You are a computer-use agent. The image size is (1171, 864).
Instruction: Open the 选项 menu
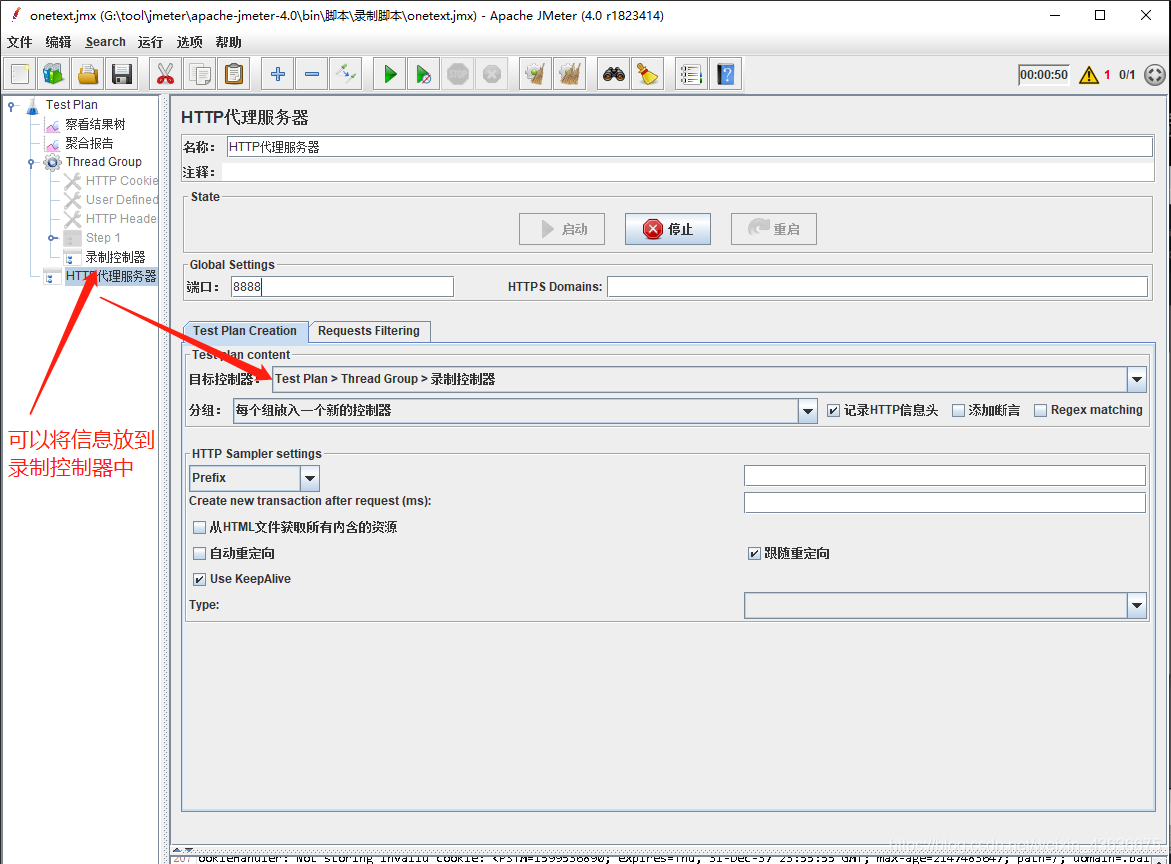tap(189, 42)
